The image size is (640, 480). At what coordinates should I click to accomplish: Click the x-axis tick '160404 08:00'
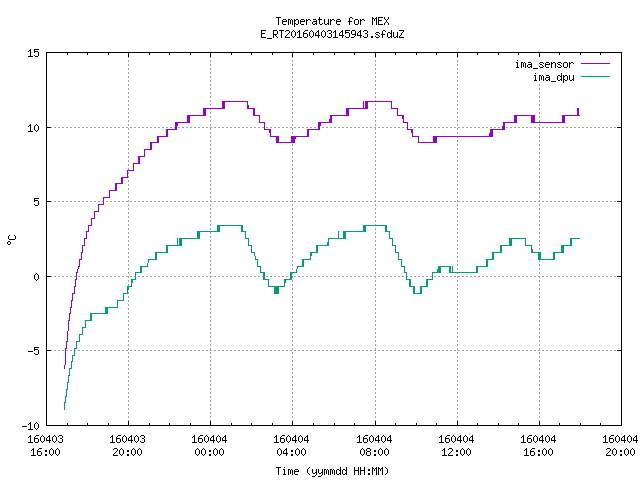pos(374,446)
